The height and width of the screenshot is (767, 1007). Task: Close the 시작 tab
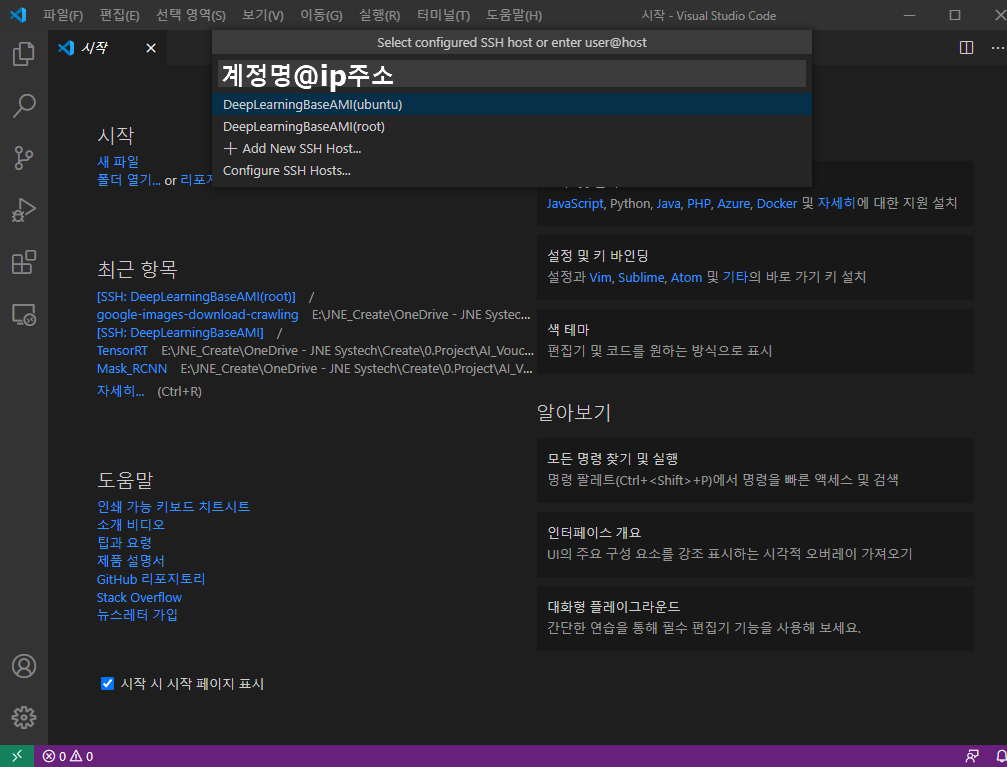[x=151, y=48]
